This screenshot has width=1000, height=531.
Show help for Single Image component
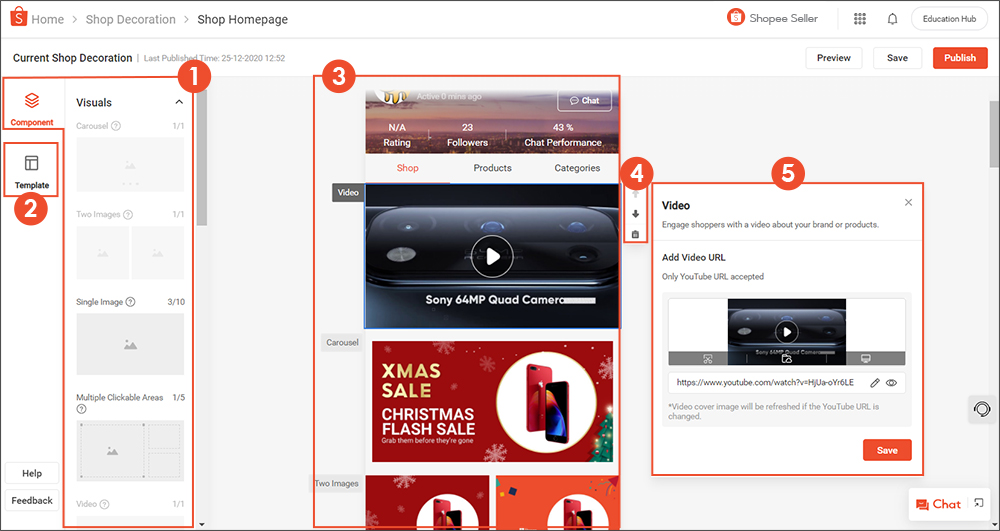pyautogui.click(x=131, y=302)
